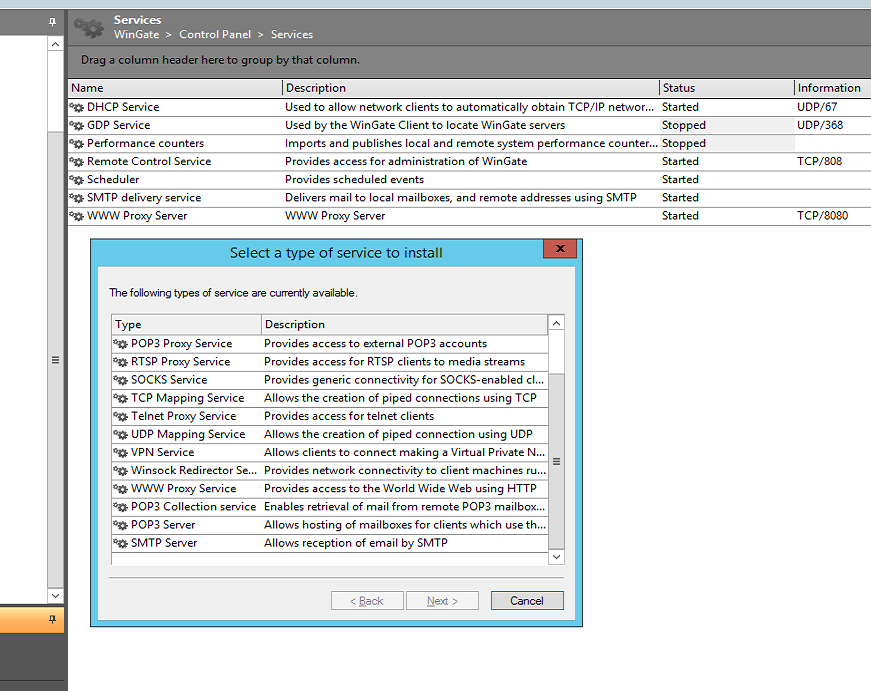Image resolution: width=871 pixels, height=691 pixels.
Task: Open the WinGate breadcrumb link
Action: [137, 34]
